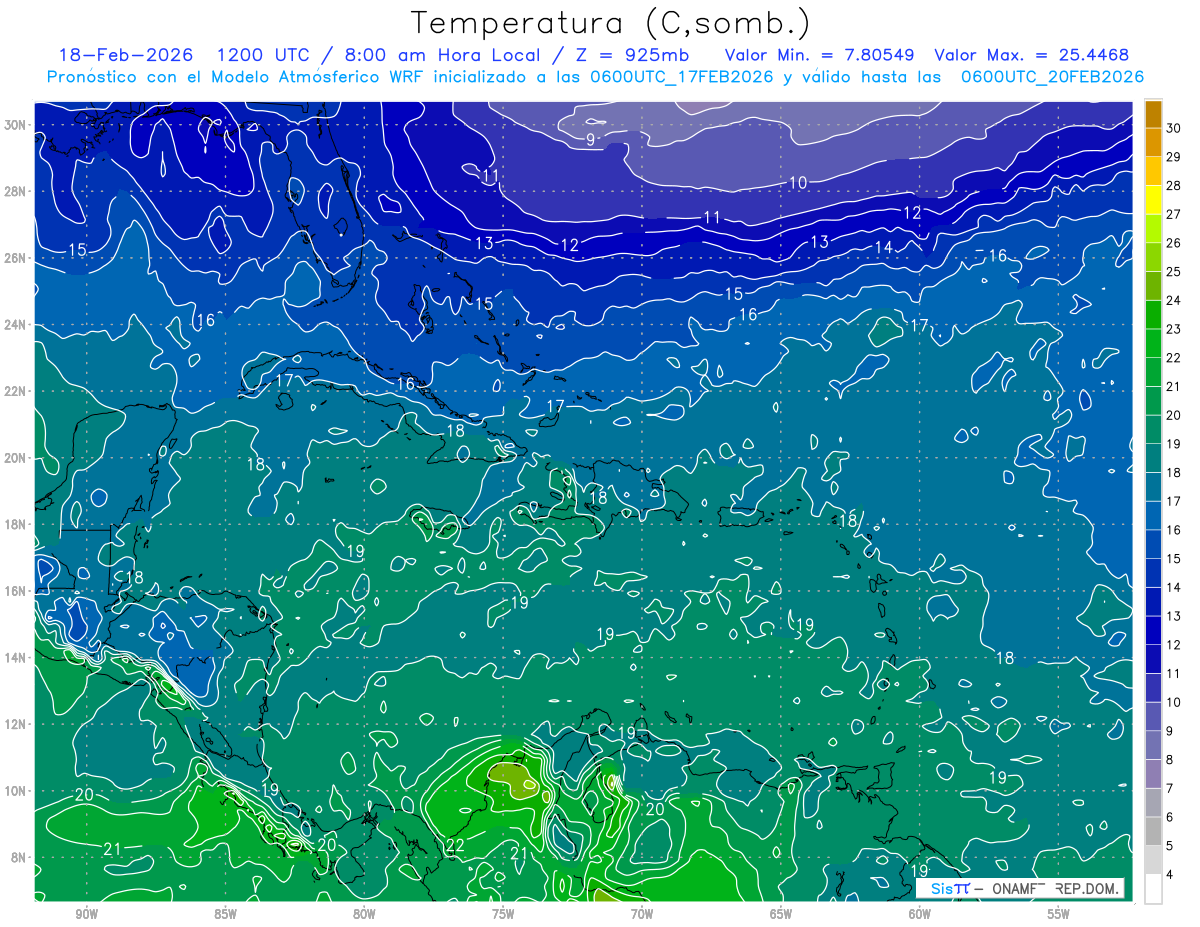Click the latitude label "22N"
This screenshot has width=1200, height=927.
pos(15,391)
